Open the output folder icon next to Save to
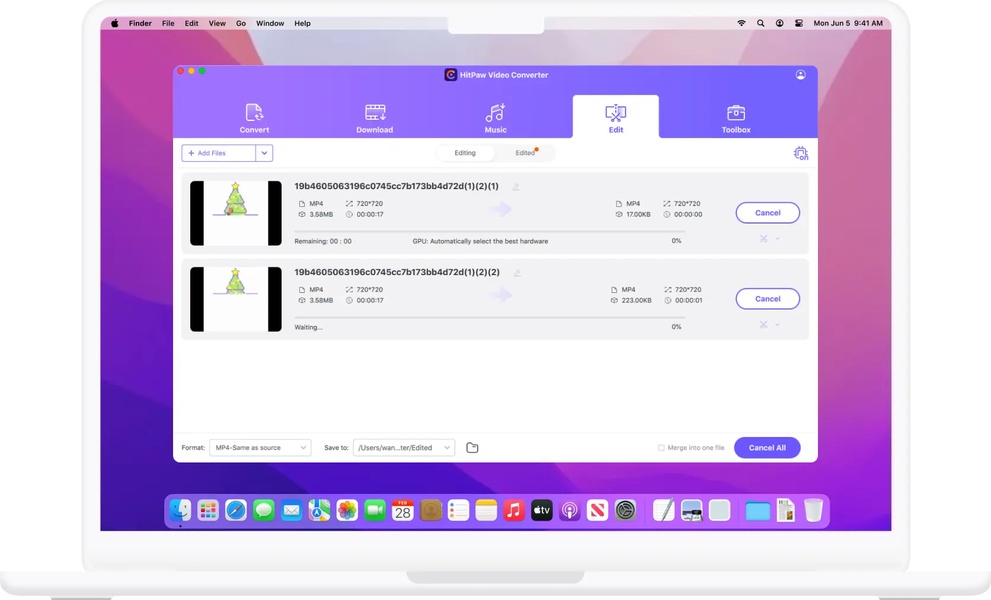Screen dimensions: 991x600 472,448
